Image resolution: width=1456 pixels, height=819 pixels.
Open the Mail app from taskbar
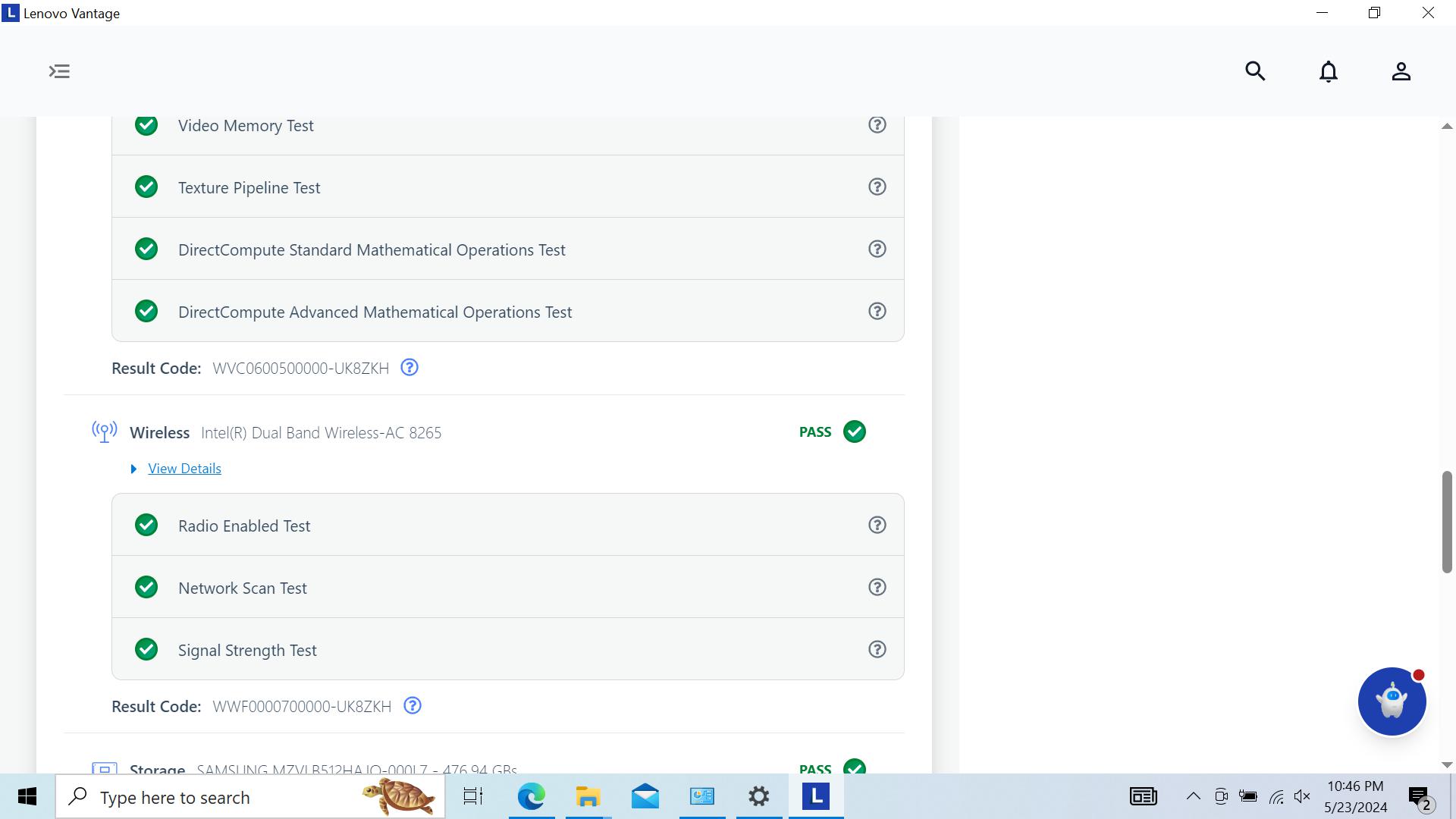(645, 797)
